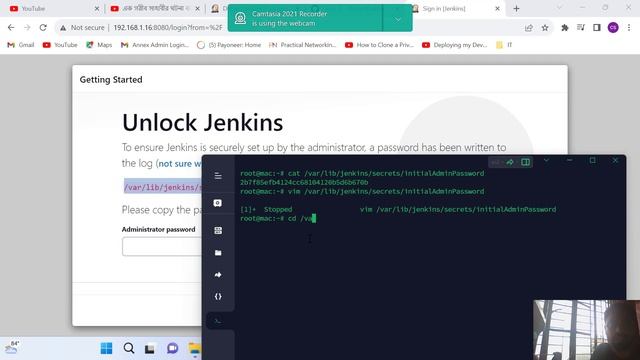Image resolution: width=640 pixels, height=360 pixels.
Task: Reload the Jenkins login page
Action: click(43, 28)
